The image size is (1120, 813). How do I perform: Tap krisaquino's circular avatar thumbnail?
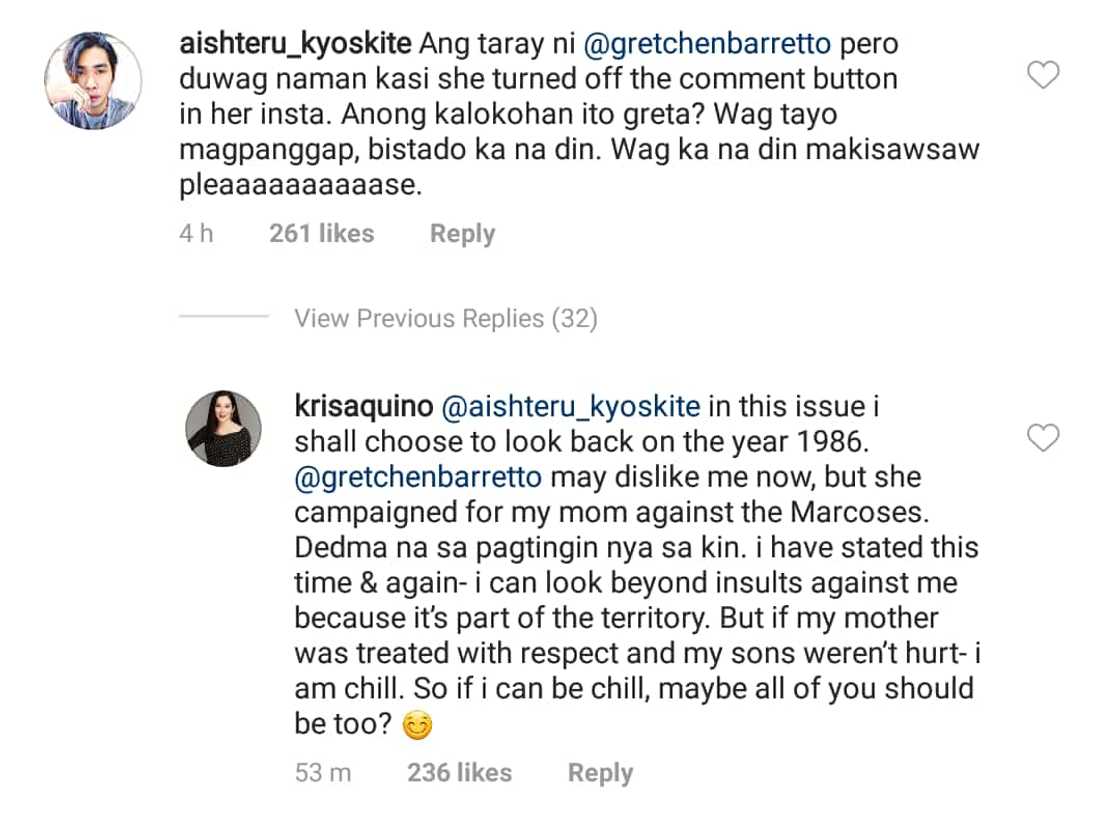pos(222,428)
